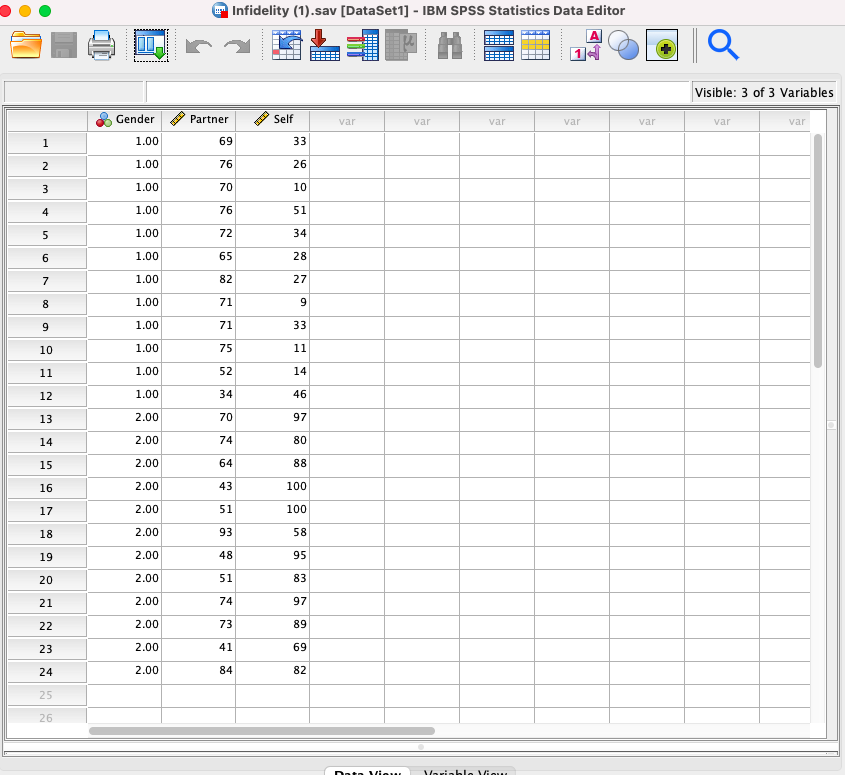Viewport: 845px width, 775px height.
Task: Click Self value 80 in row 14
Action: click(x=273, y=440)
